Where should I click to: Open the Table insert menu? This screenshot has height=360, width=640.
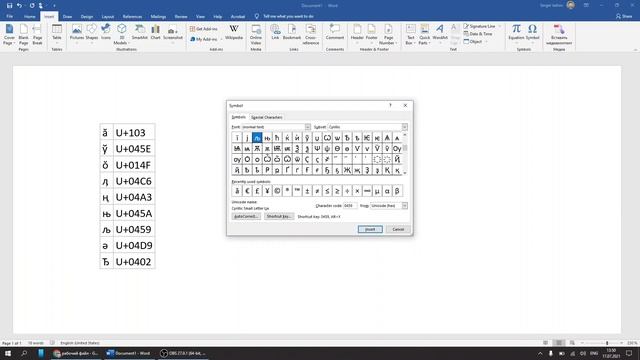(x=57, y=34)
